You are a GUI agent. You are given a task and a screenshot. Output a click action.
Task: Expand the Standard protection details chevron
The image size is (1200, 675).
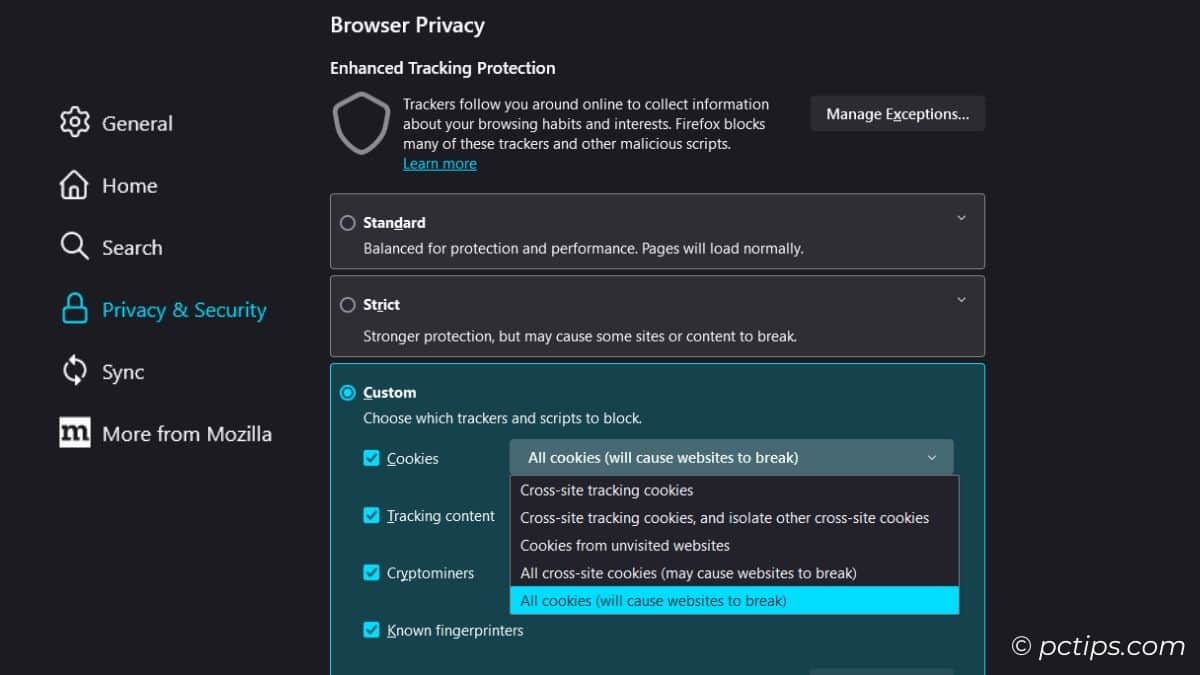(961, 217)
